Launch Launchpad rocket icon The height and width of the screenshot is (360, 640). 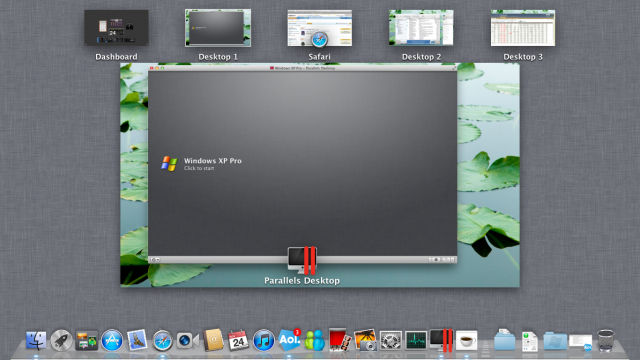[x=61, y=340]
